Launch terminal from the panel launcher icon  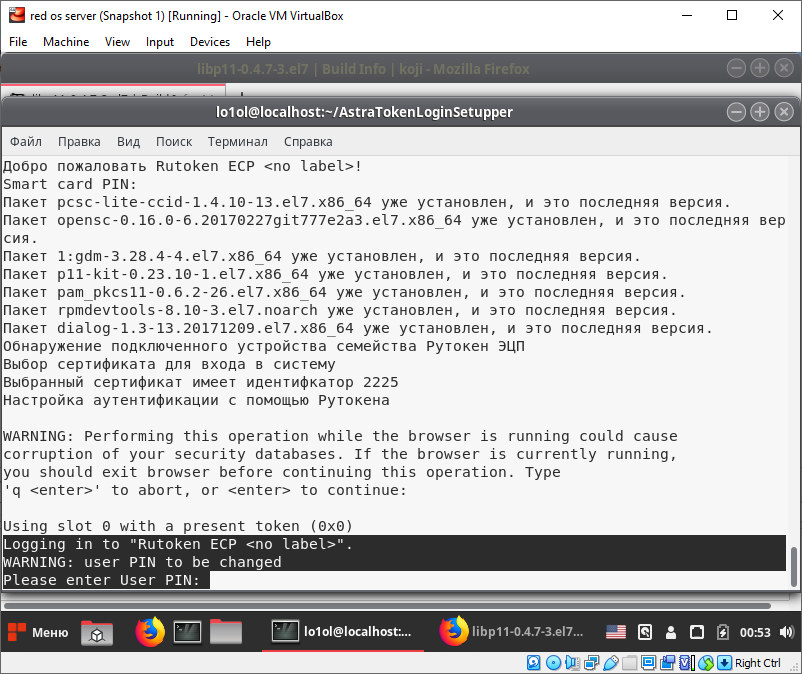(x=187, y=633)
